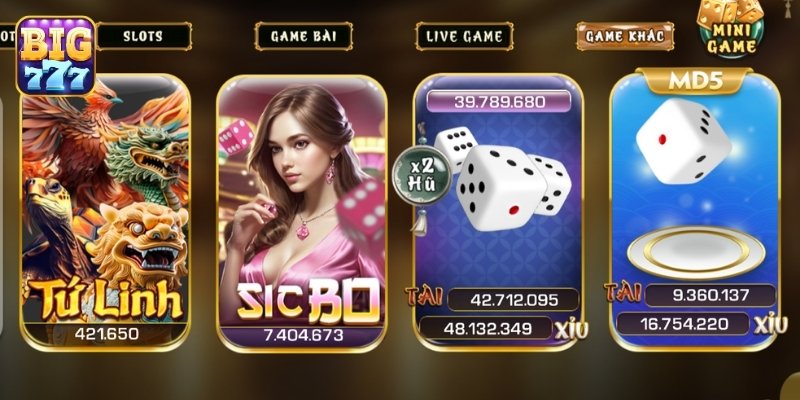
Task: Click the white plate on MD5 card
Action: click(696, 253)
